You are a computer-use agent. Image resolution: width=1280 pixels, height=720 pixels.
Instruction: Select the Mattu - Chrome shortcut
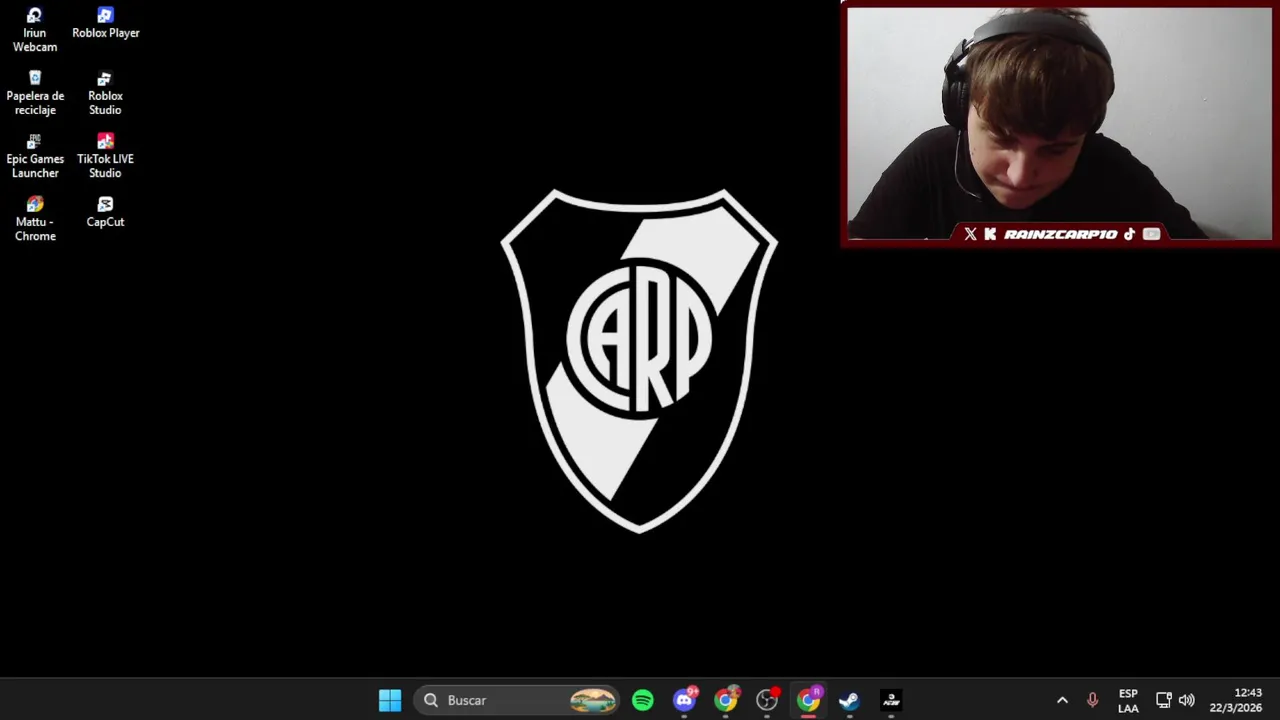(x=35, y=219)
